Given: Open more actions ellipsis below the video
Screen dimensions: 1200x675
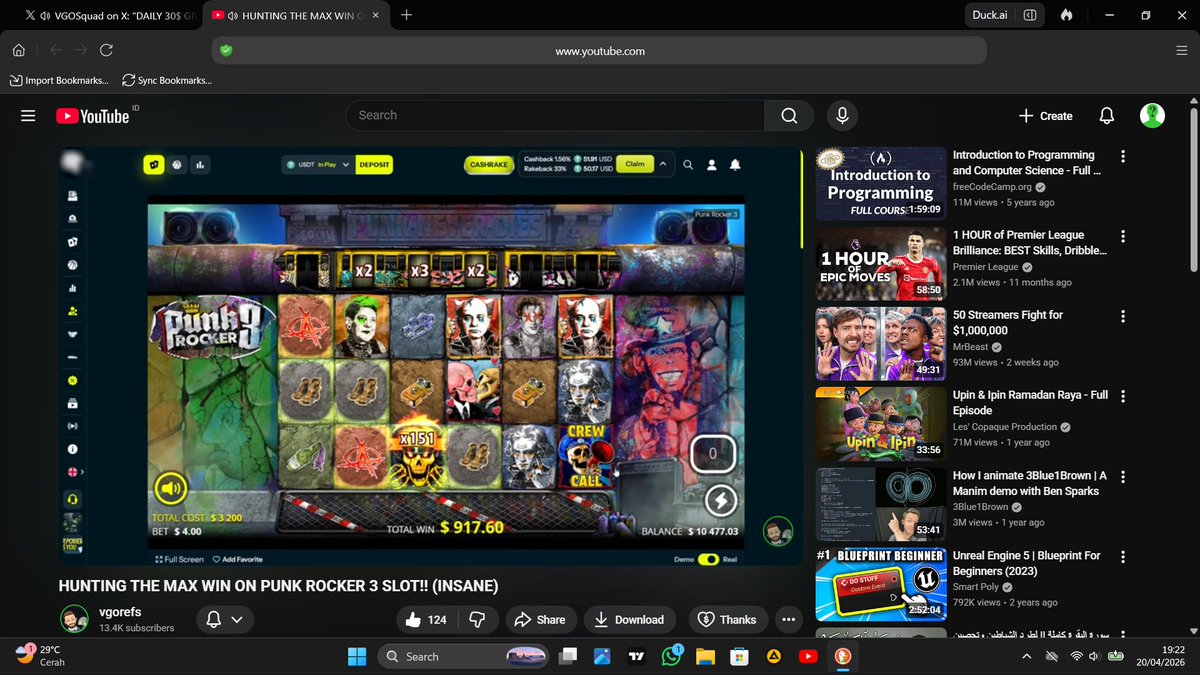Looking at the screenshot, I should pyautogui.click(x=788, y=620).
